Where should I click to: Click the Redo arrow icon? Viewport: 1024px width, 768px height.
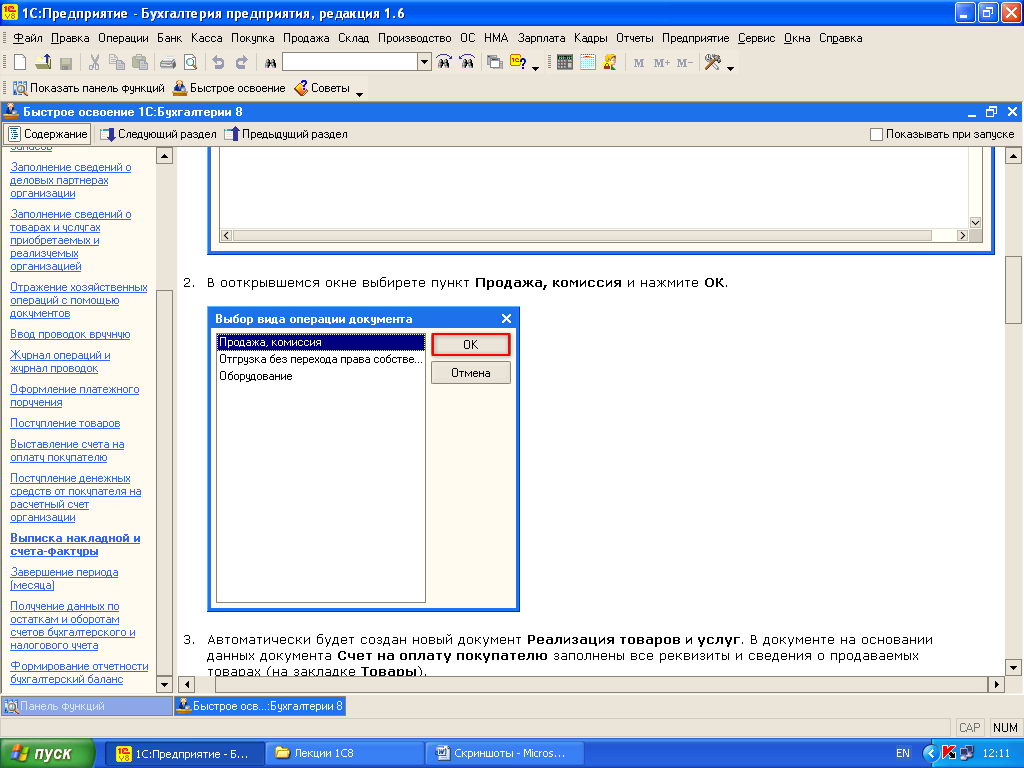pyautogui.click(x=242, y=63)
